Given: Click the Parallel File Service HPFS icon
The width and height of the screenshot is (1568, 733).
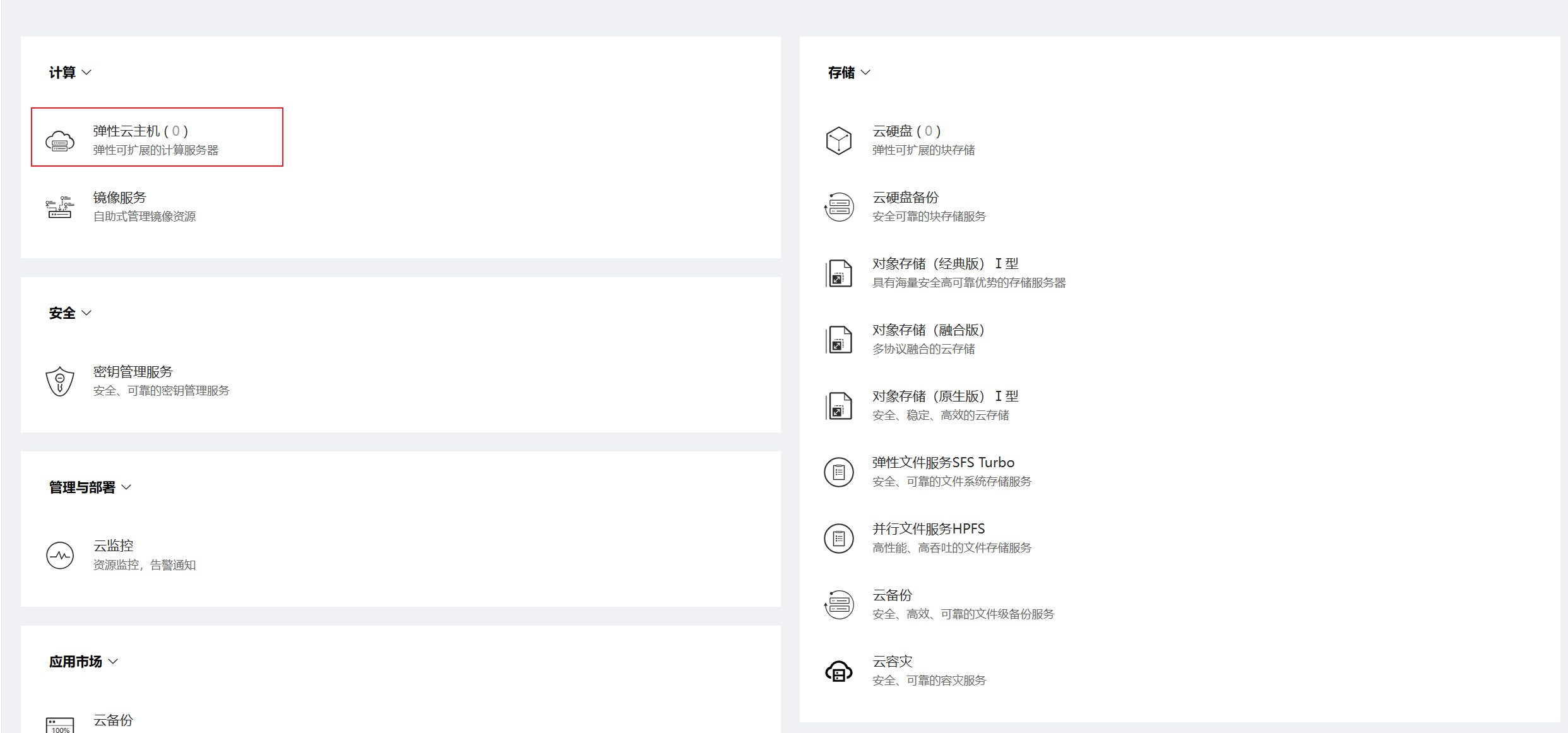Looking at the screenshot, I should tap(839, 539).
